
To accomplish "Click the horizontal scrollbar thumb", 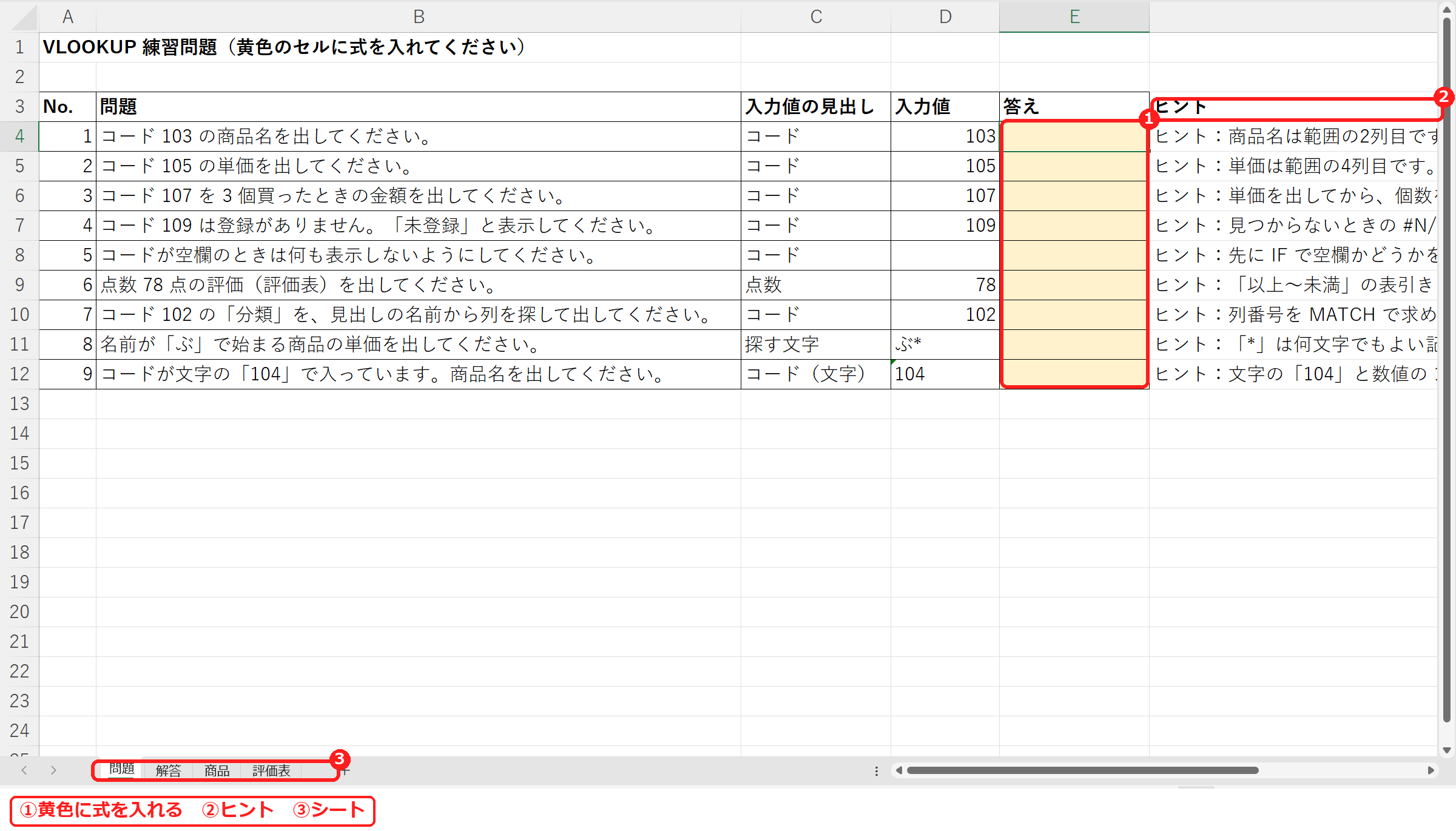I will pyautogui.click(x=1083, y=770).
